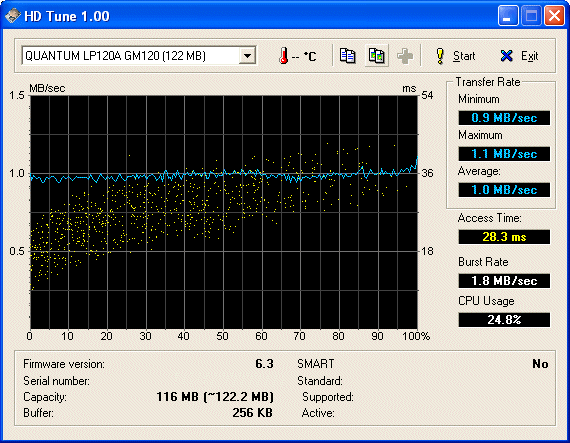
Task: Click the Capacity label
Action: click(45, 397)
